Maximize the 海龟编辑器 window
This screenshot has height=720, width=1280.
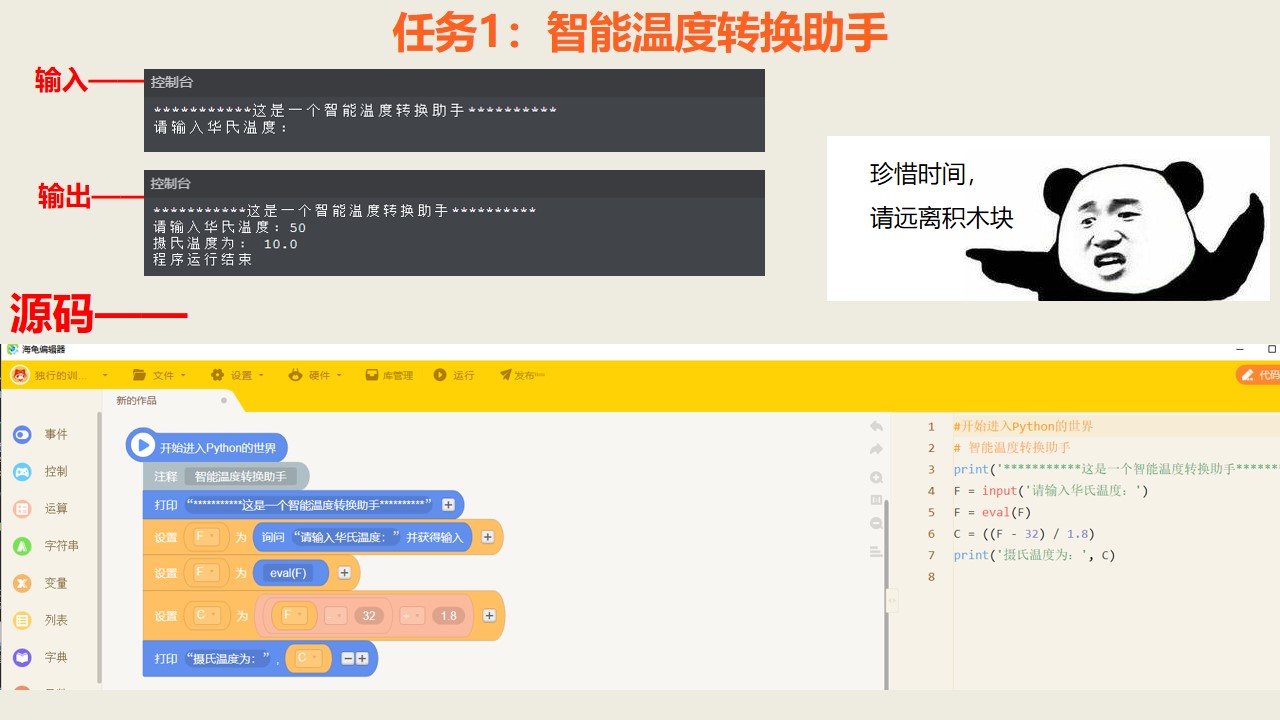tap(1272, 349)
